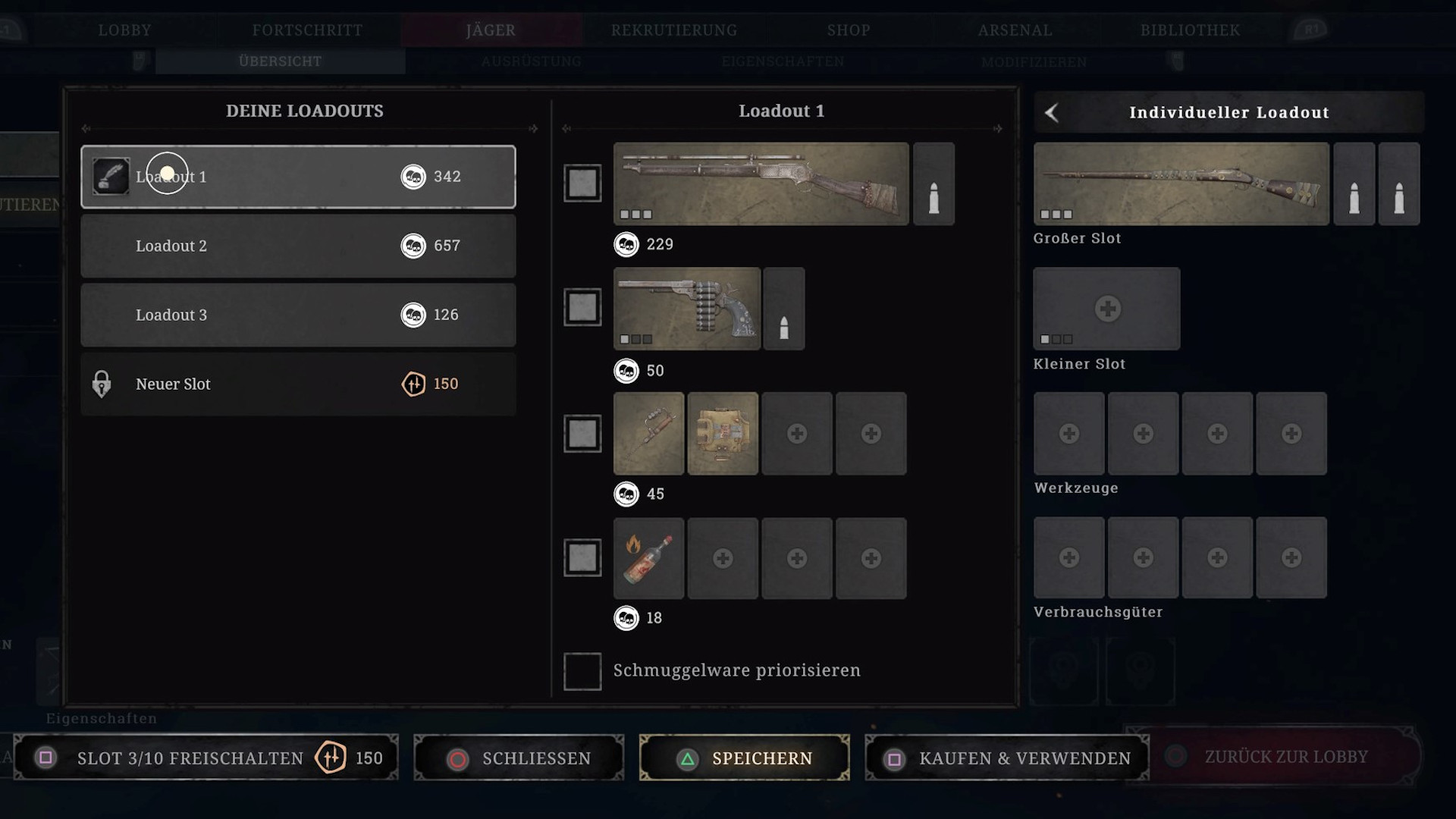Viewport: 1456px width, 819px height.
Task: Toggle the checkbox beside the pistol row
Action: (x=582, y=307)
